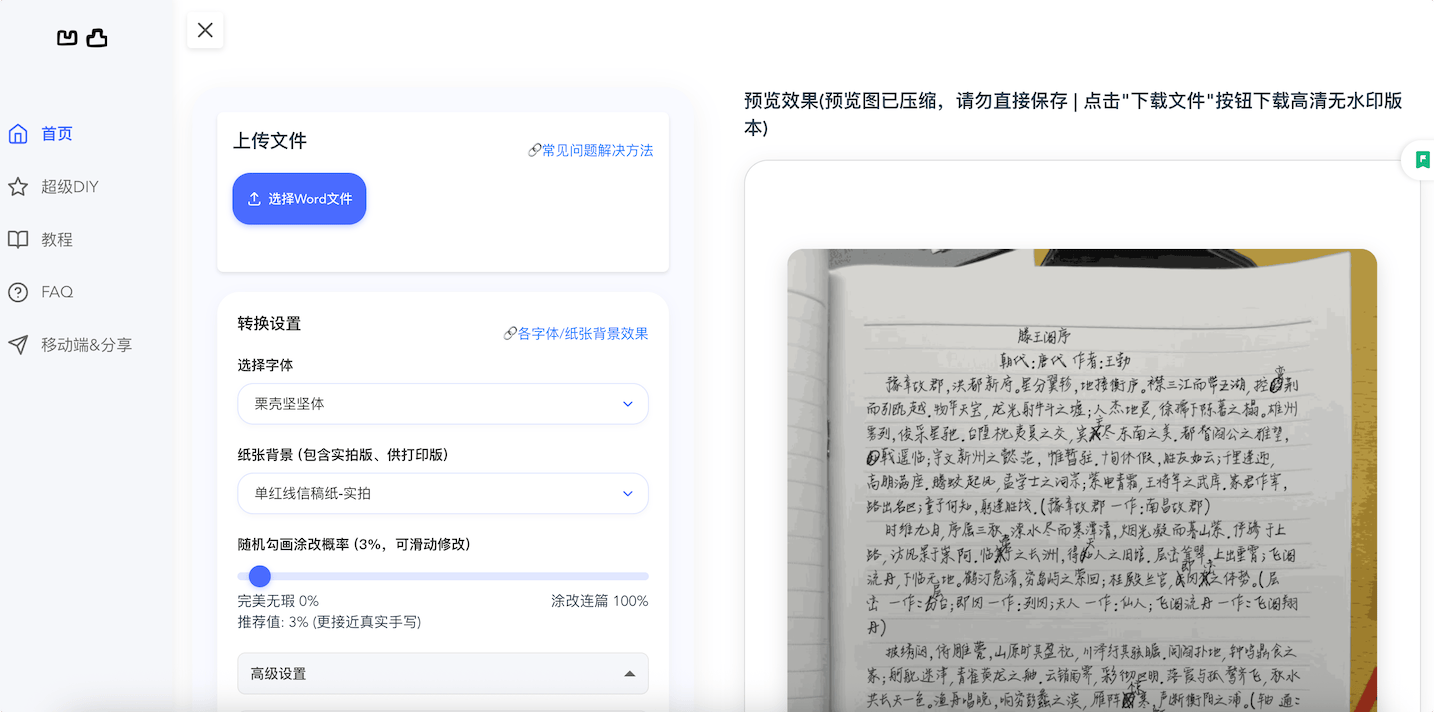Open the 首页 menu item
Screen dimensions: 1434x712
57,134
